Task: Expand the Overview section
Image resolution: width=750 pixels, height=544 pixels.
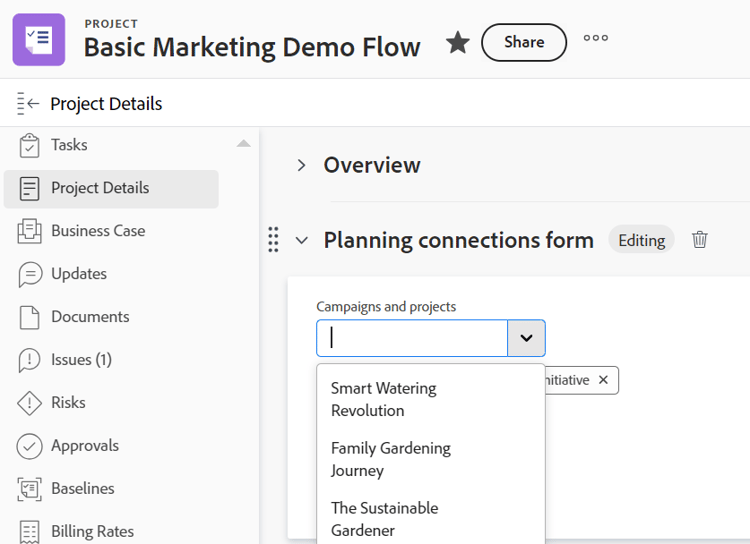Action: click(301, 165)
